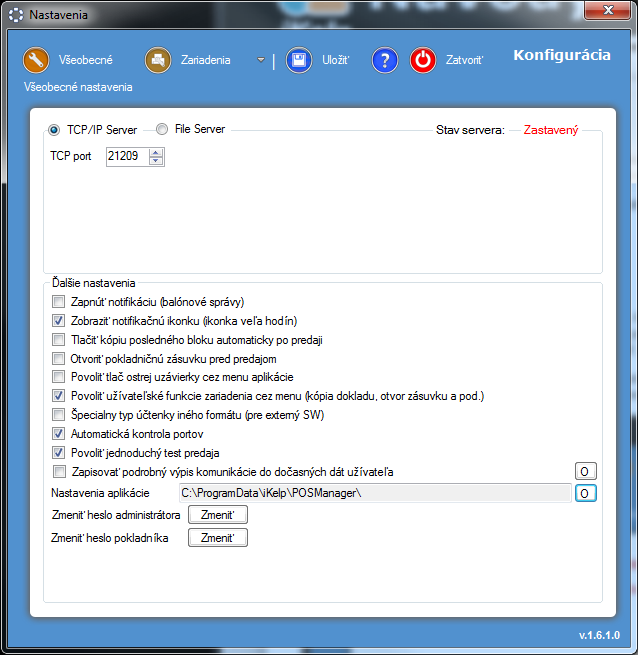Decrease TCP port with down arrow
Viewport: 638px width, 655px height.
(156, 161)
